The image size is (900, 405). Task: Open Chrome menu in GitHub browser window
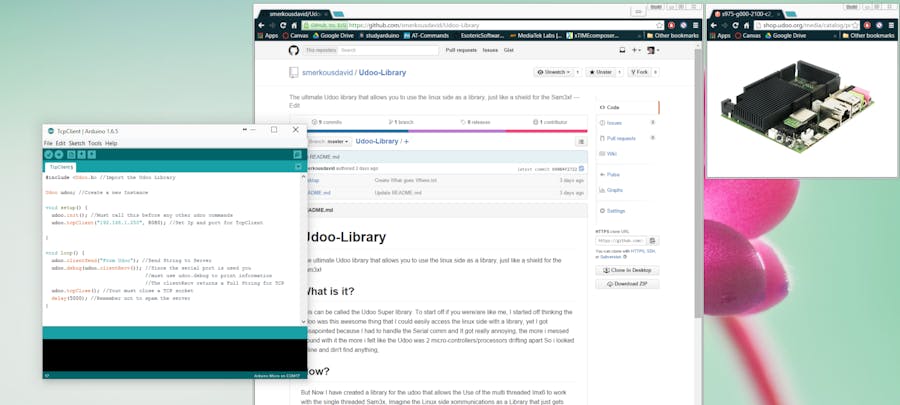[696, 25]
